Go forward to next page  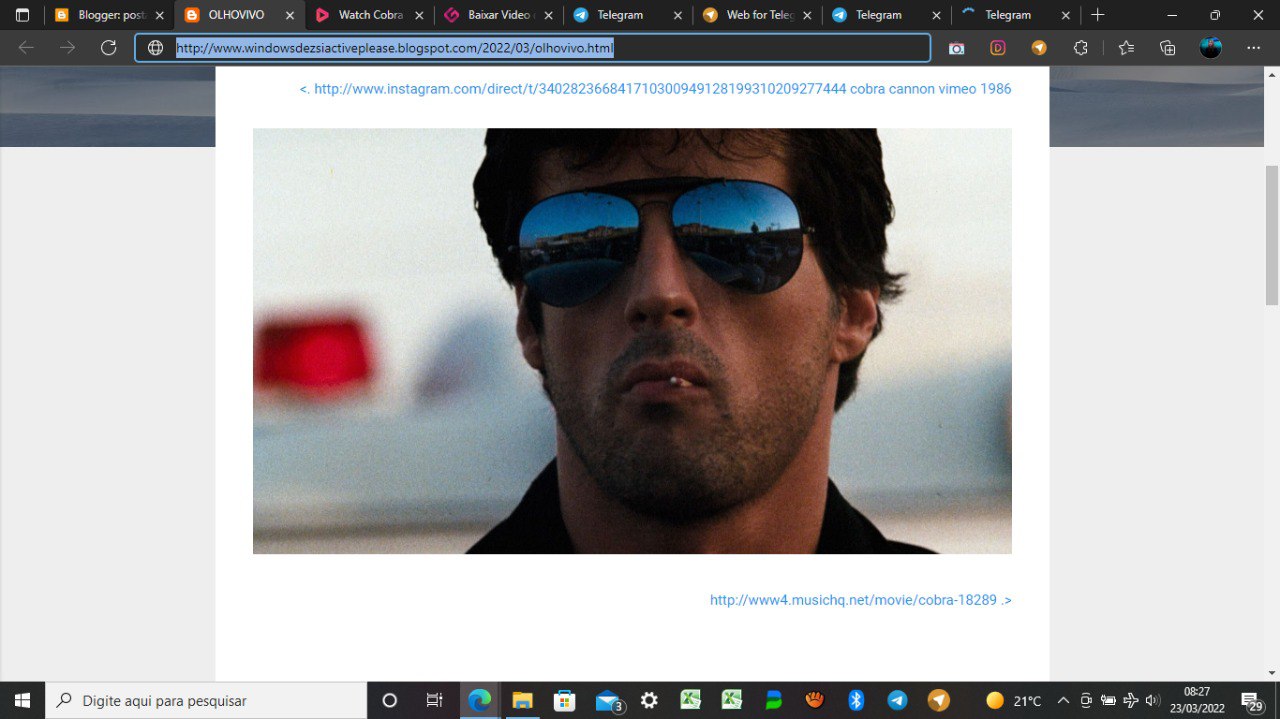click(x=67, y=48)
